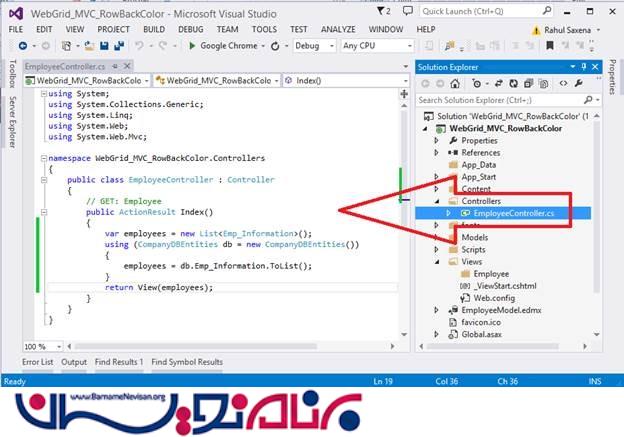Open the BUILD menu

point(154,30)
